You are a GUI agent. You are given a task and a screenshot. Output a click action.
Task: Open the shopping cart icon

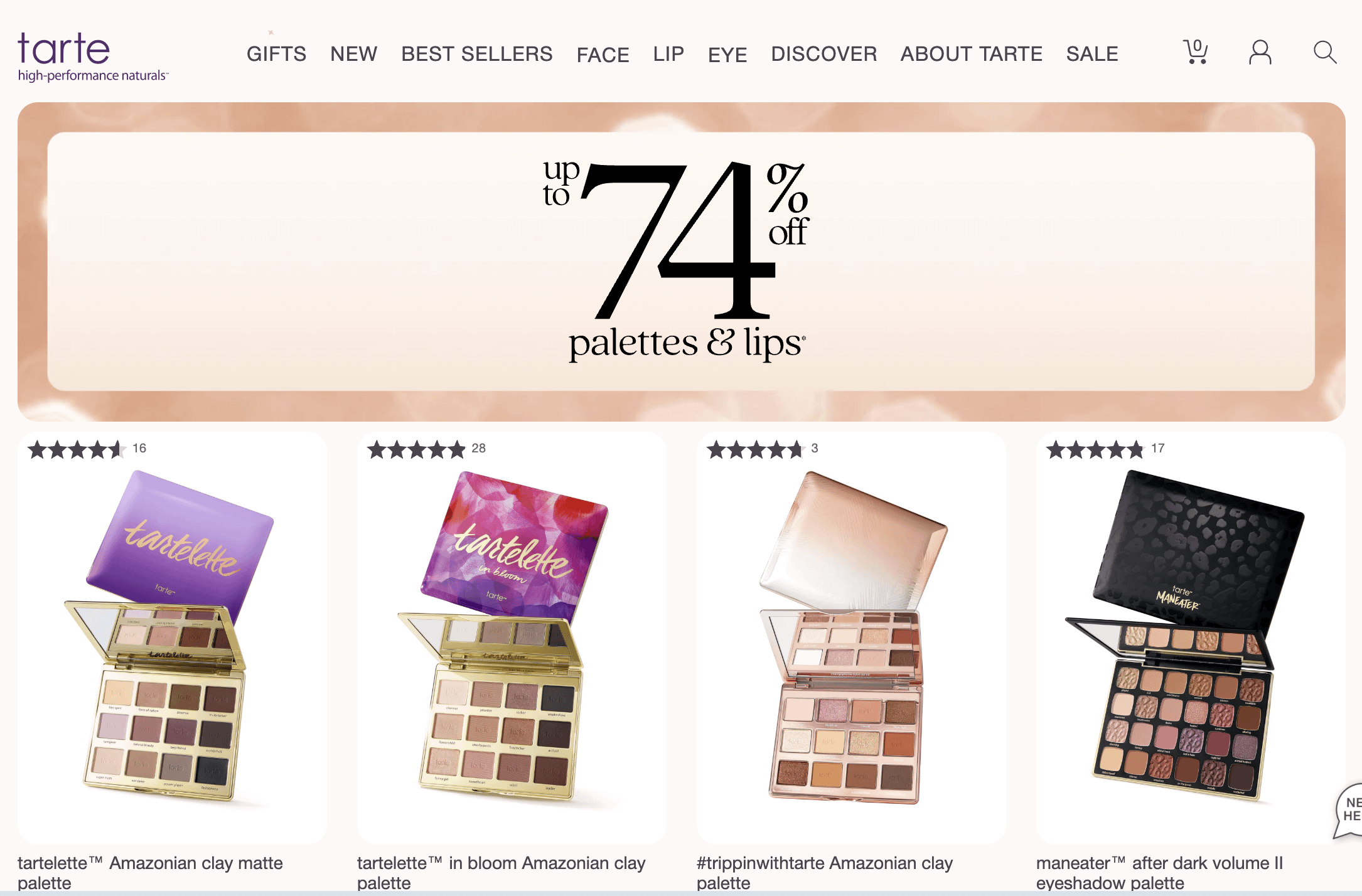pos(1196,52)
